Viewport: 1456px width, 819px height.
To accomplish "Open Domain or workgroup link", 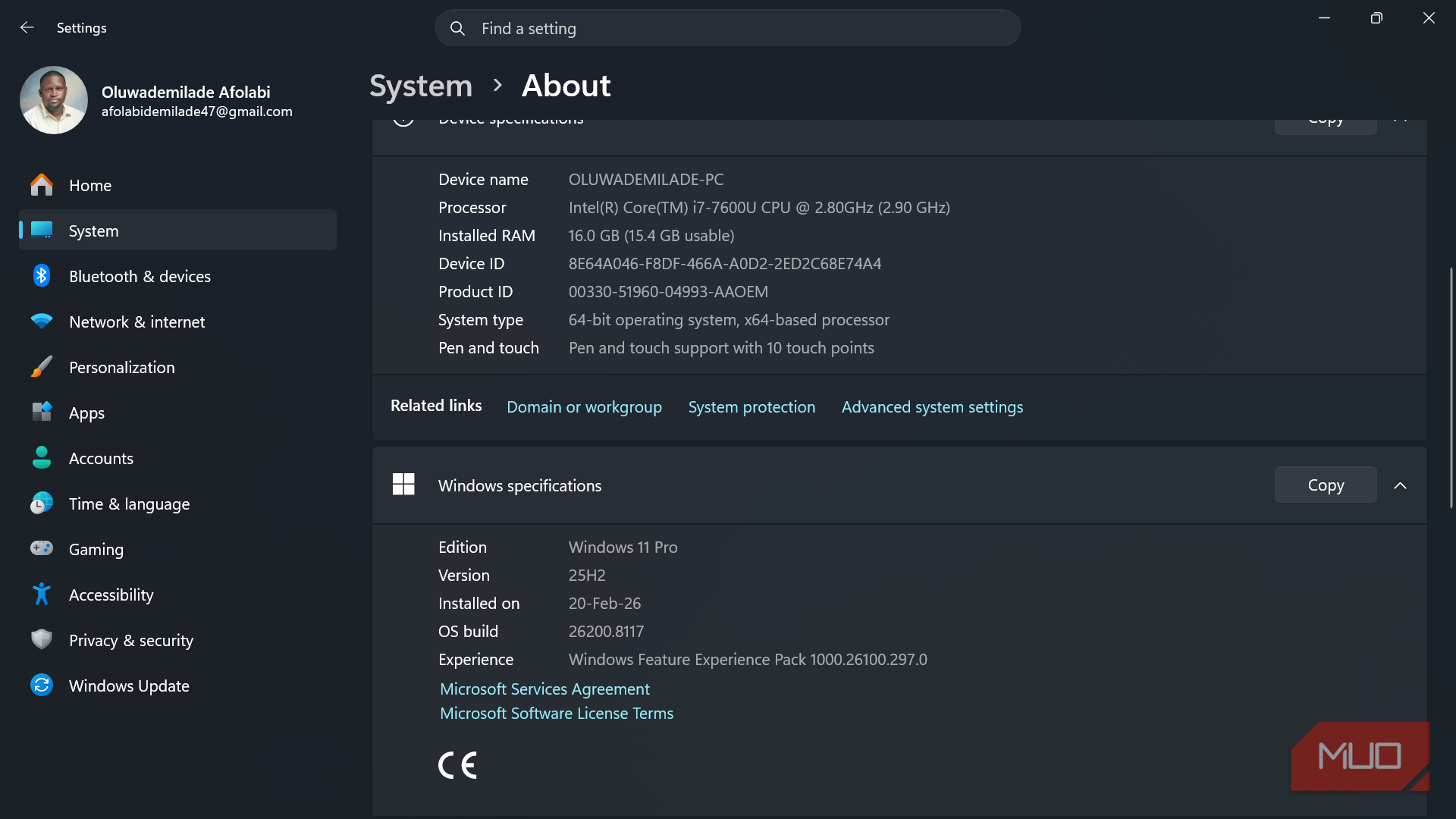I will coord(584,406).
